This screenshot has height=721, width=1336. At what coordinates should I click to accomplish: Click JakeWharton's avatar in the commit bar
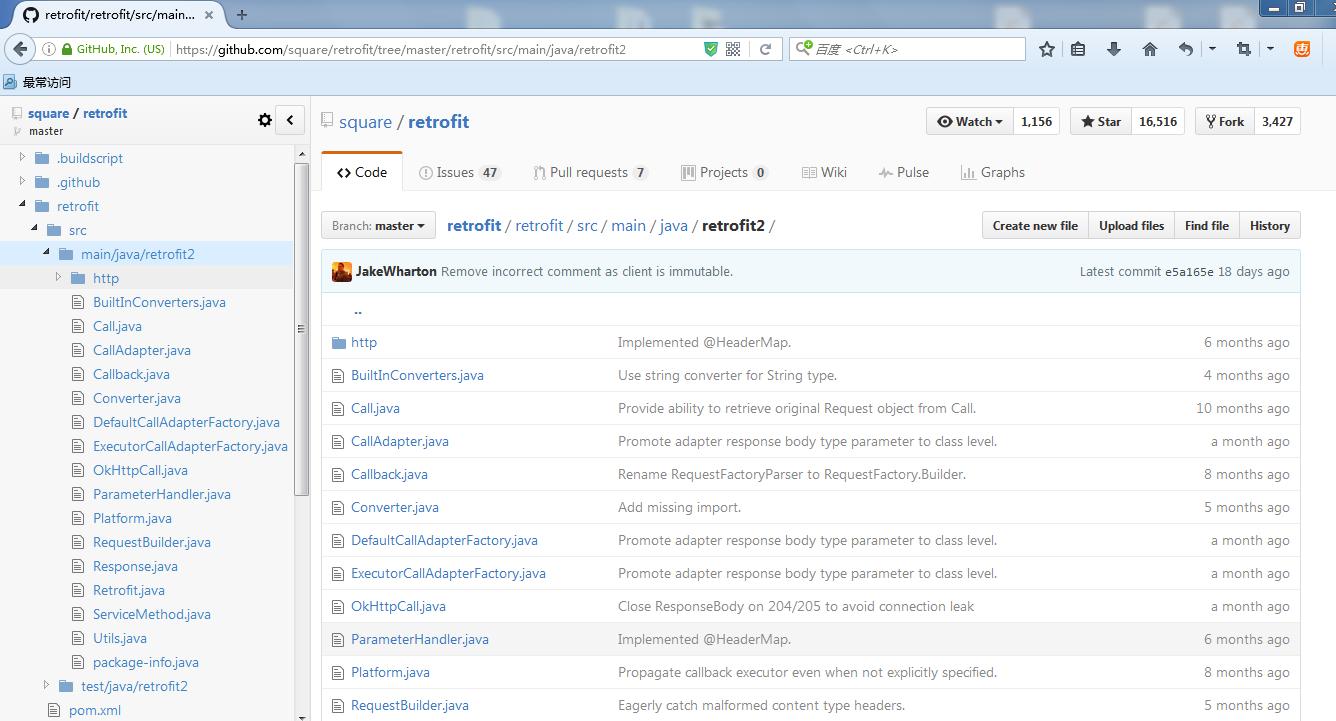click(341, 271)
